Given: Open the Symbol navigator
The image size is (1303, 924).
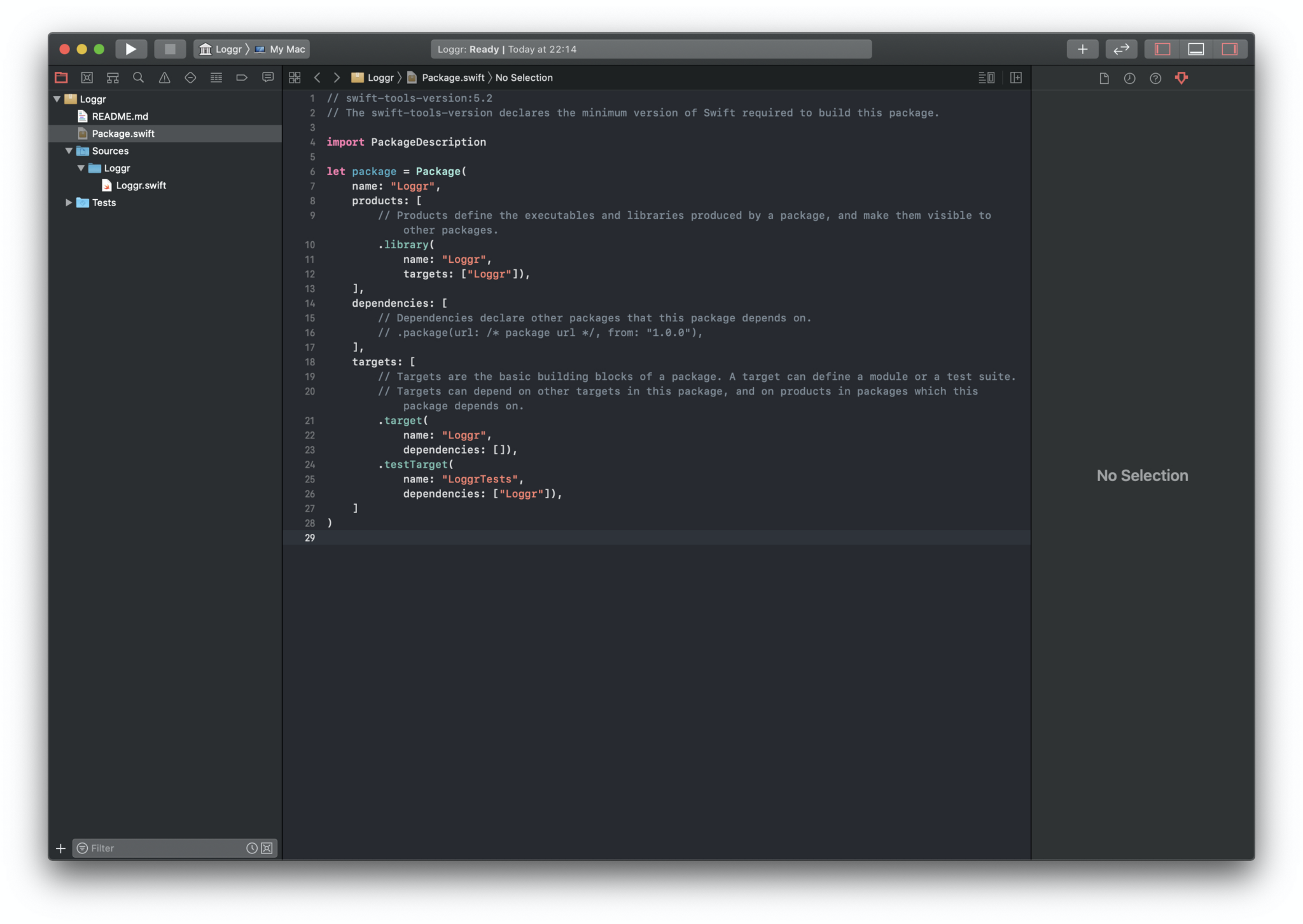Looking at the screenshot, I should tap(113, 78).
